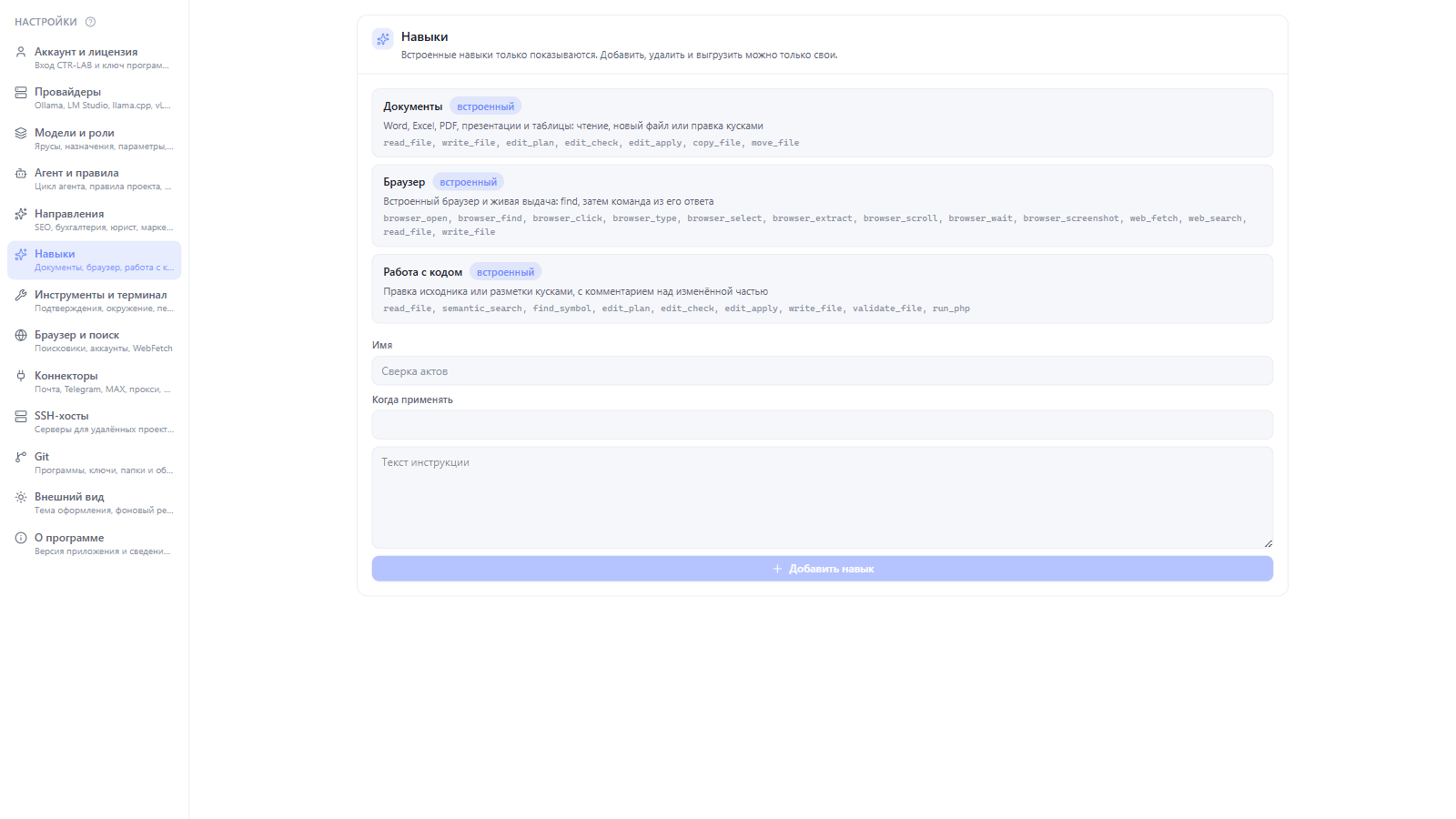
Task: Click the help icon next to НАСТРОЙКИ
Action: pyautogui.click(x=90, y=22)
